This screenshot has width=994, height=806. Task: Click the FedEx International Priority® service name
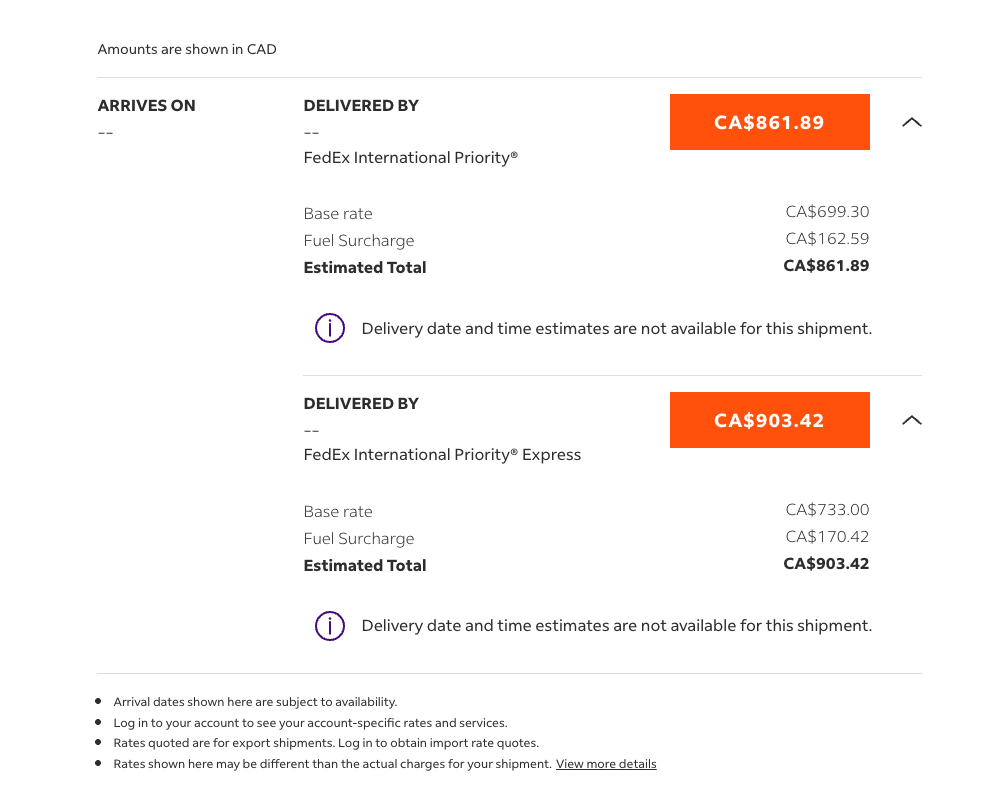point(410,157)
